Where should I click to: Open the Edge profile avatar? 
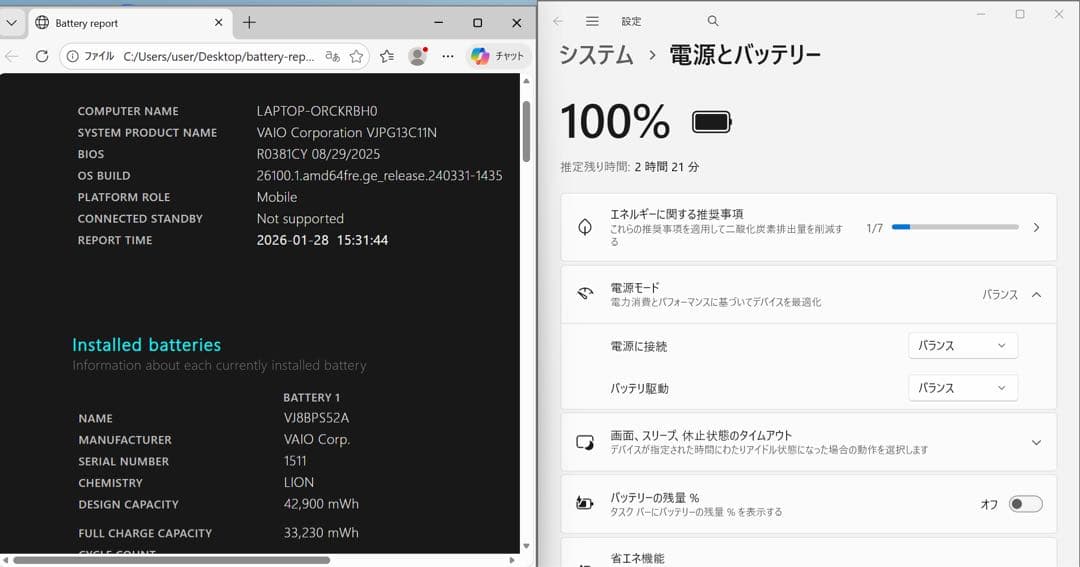coord(417,56)
